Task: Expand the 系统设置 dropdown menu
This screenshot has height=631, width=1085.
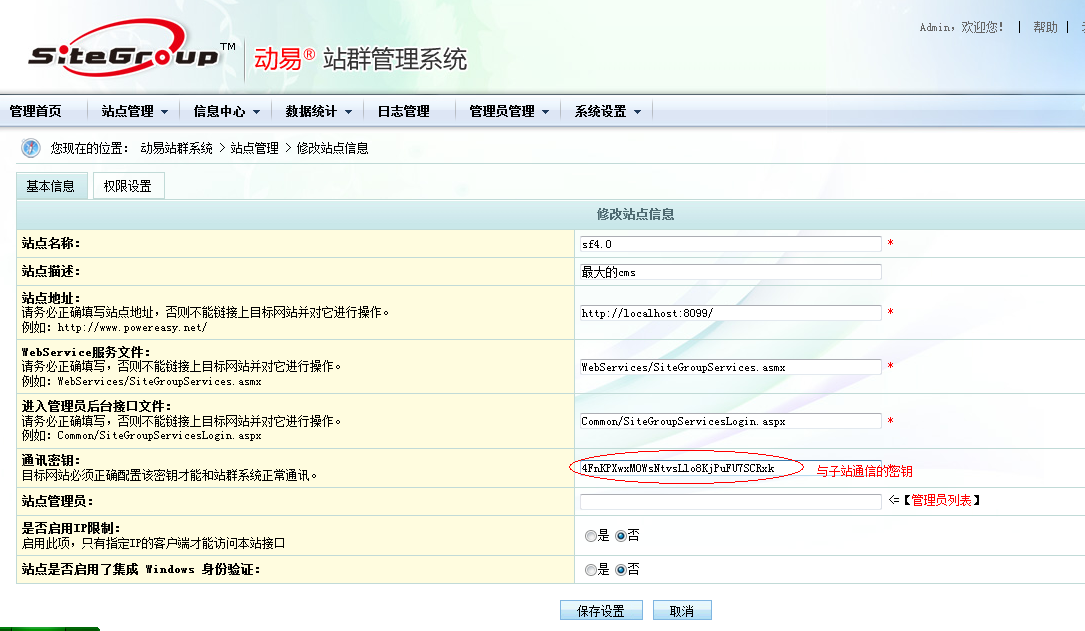Action: point(607,112)
